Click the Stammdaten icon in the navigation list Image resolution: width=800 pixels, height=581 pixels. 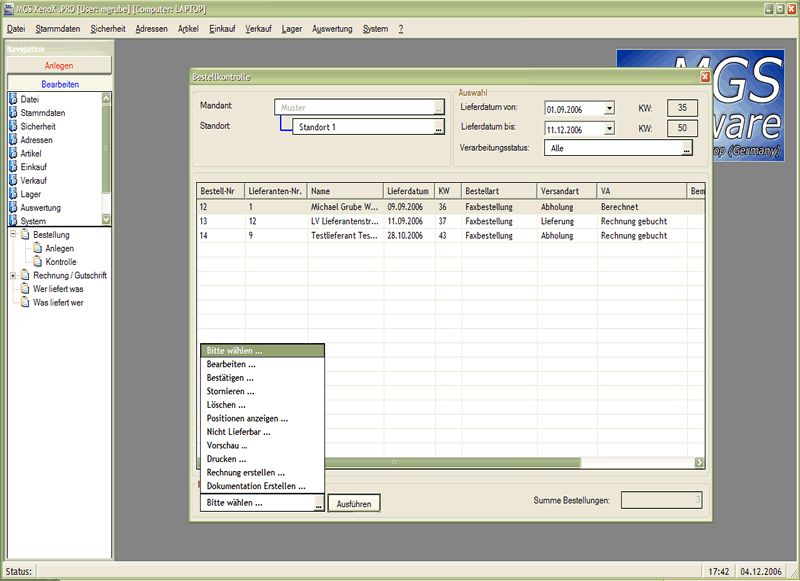[13, 113]
